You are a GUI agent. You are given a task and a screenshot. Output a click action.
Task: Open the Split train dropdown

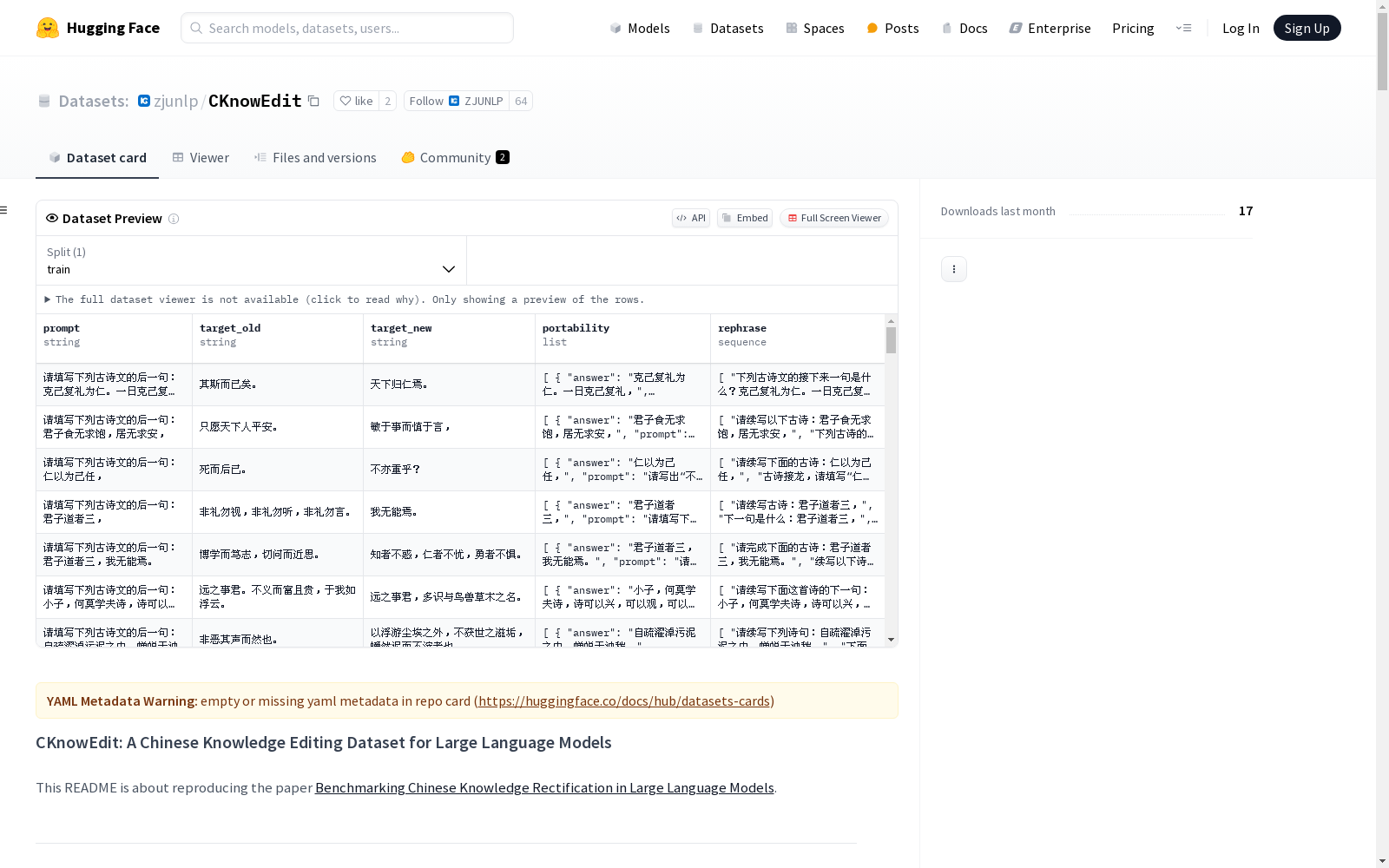coord(251,260)
